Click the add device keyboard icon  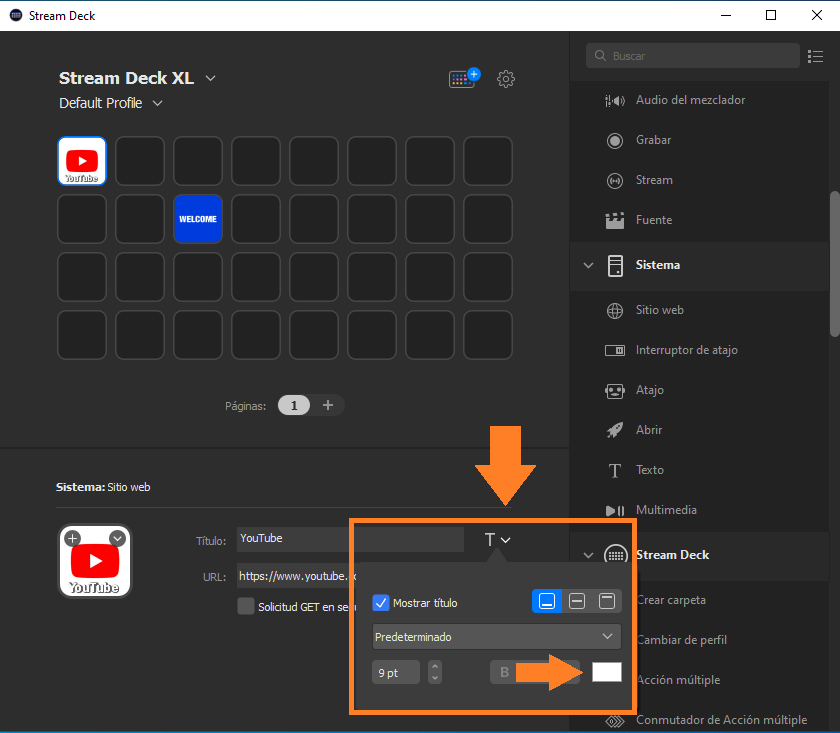(464, 79)
